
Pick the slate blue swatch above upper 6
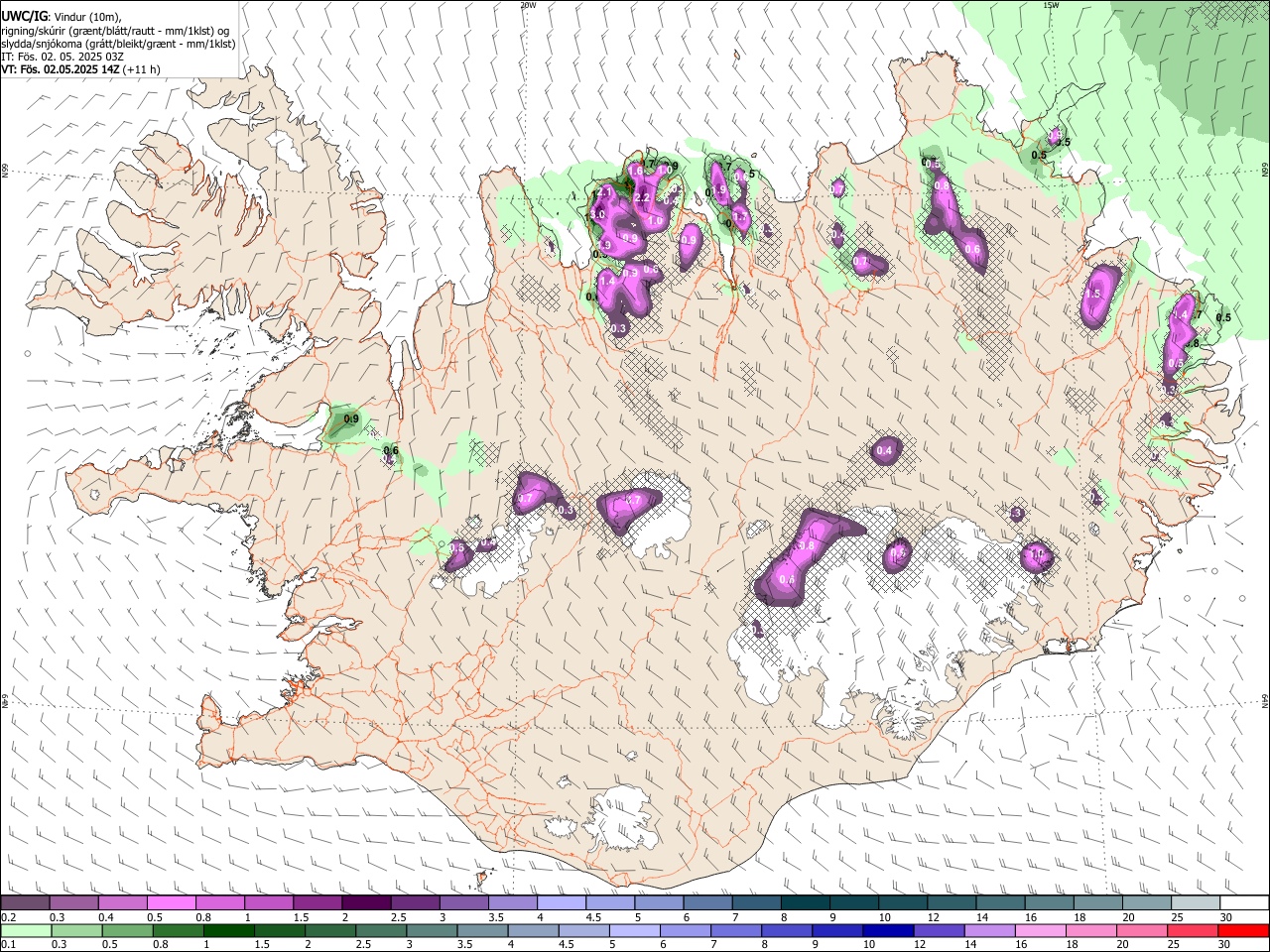pos(707,902)
